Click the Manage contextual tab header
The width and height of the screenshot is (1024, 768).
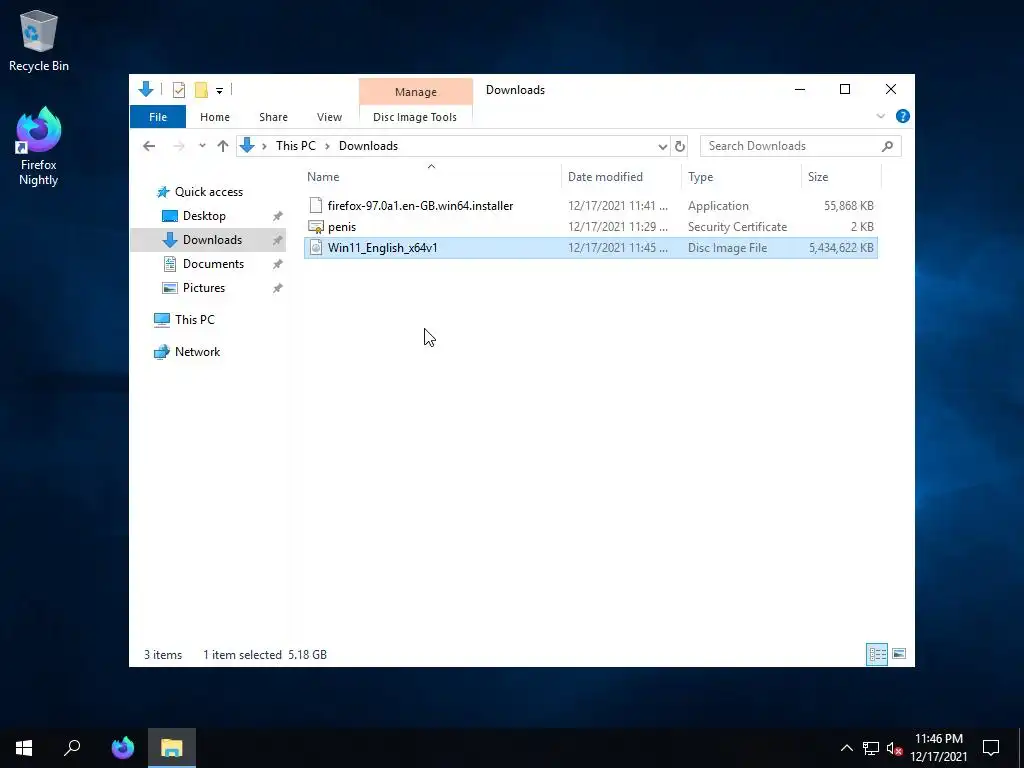coord(415,92)
